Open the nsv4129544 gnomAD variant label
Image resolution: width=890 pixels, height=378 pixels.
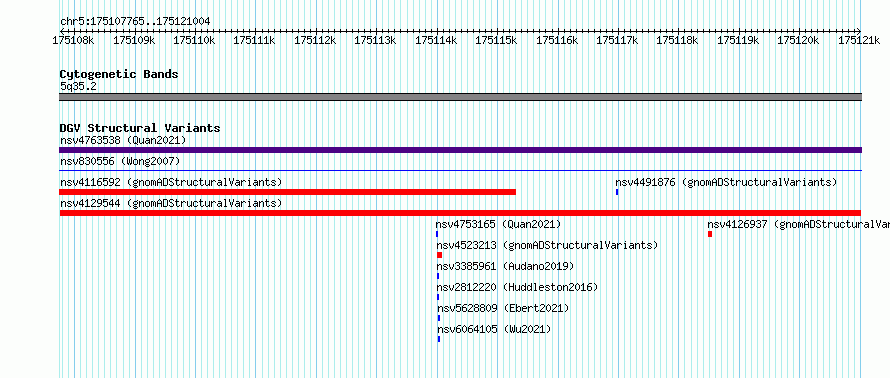click(171, 203)
